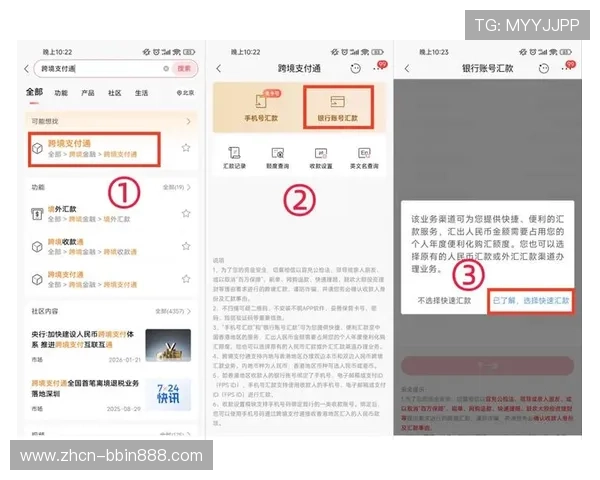Open customer service icon on 跨境支付通 page

coord(355,69)
